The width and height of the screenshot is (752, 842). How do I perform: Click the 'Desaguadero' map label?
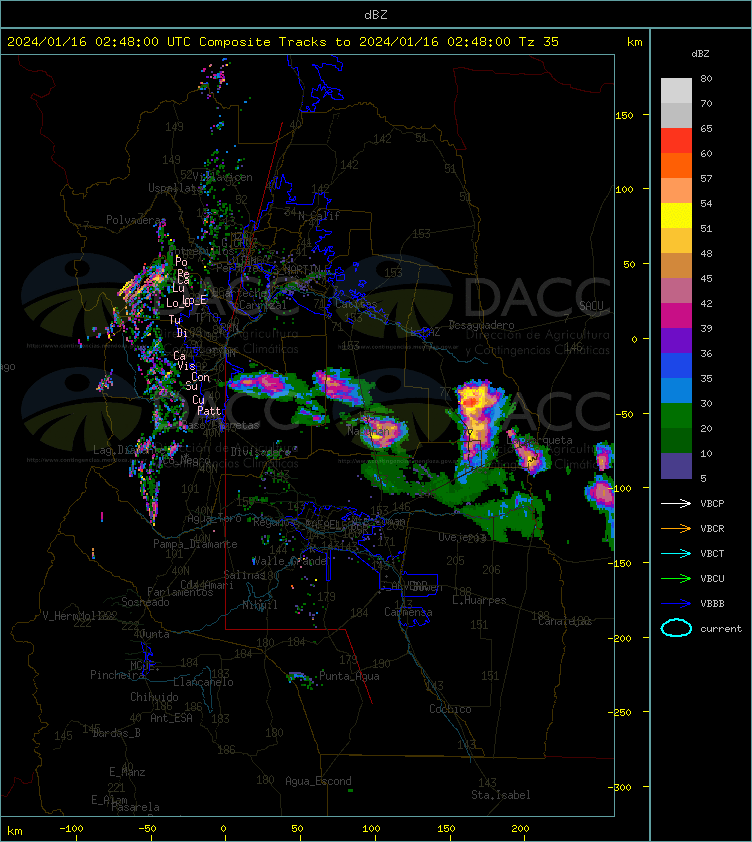click(x=481, y=325)
